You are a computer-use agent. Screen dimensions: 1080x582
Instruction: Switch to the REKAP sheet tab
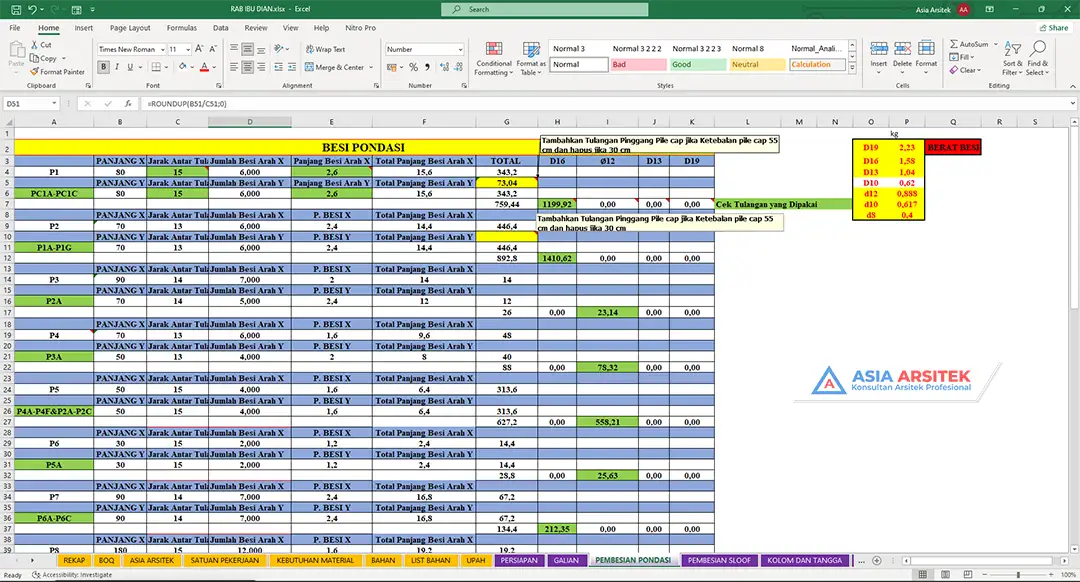pos(74,561)
